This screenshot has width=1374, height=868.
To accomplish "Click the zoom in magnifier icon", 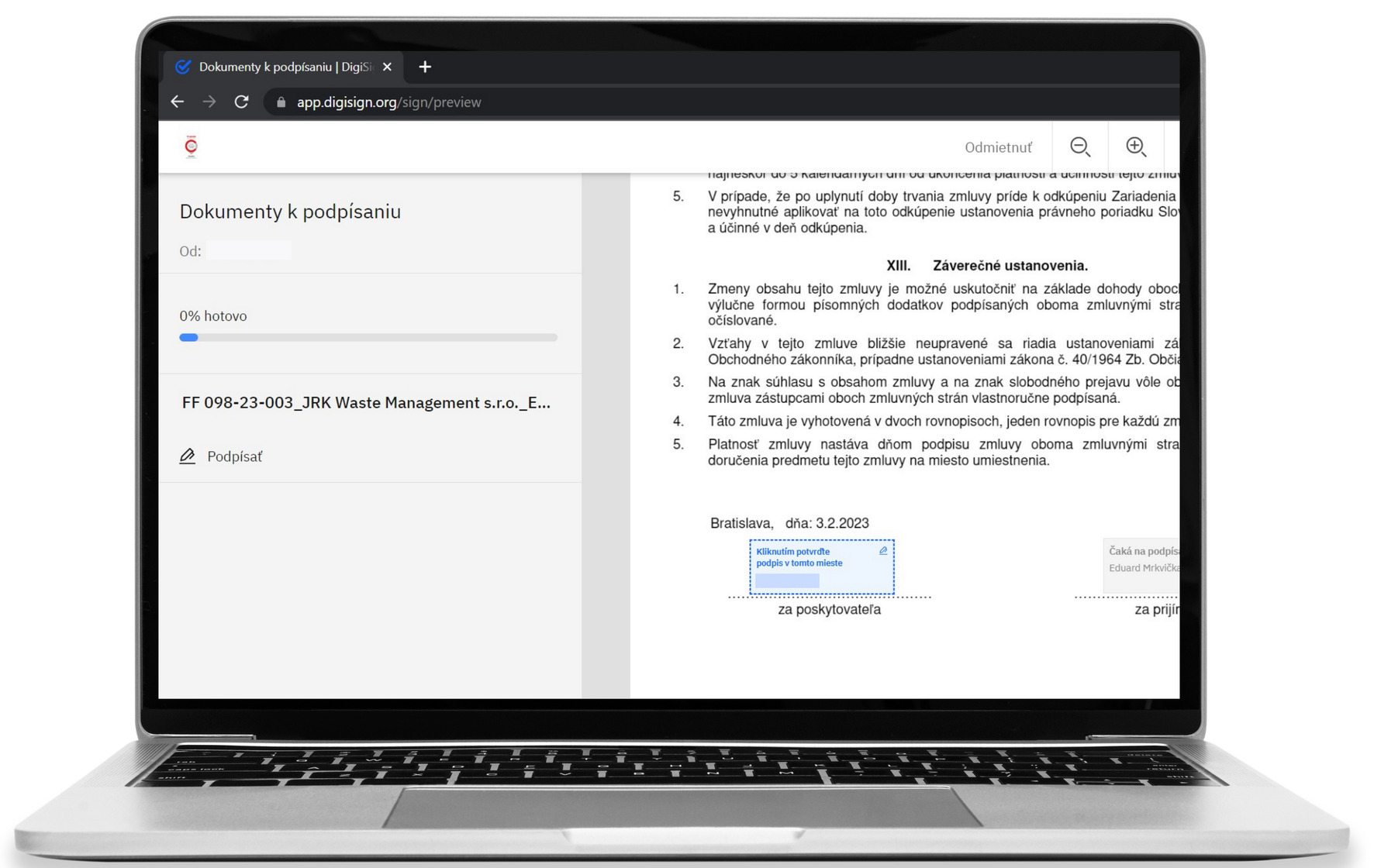I will [1136, 146].
